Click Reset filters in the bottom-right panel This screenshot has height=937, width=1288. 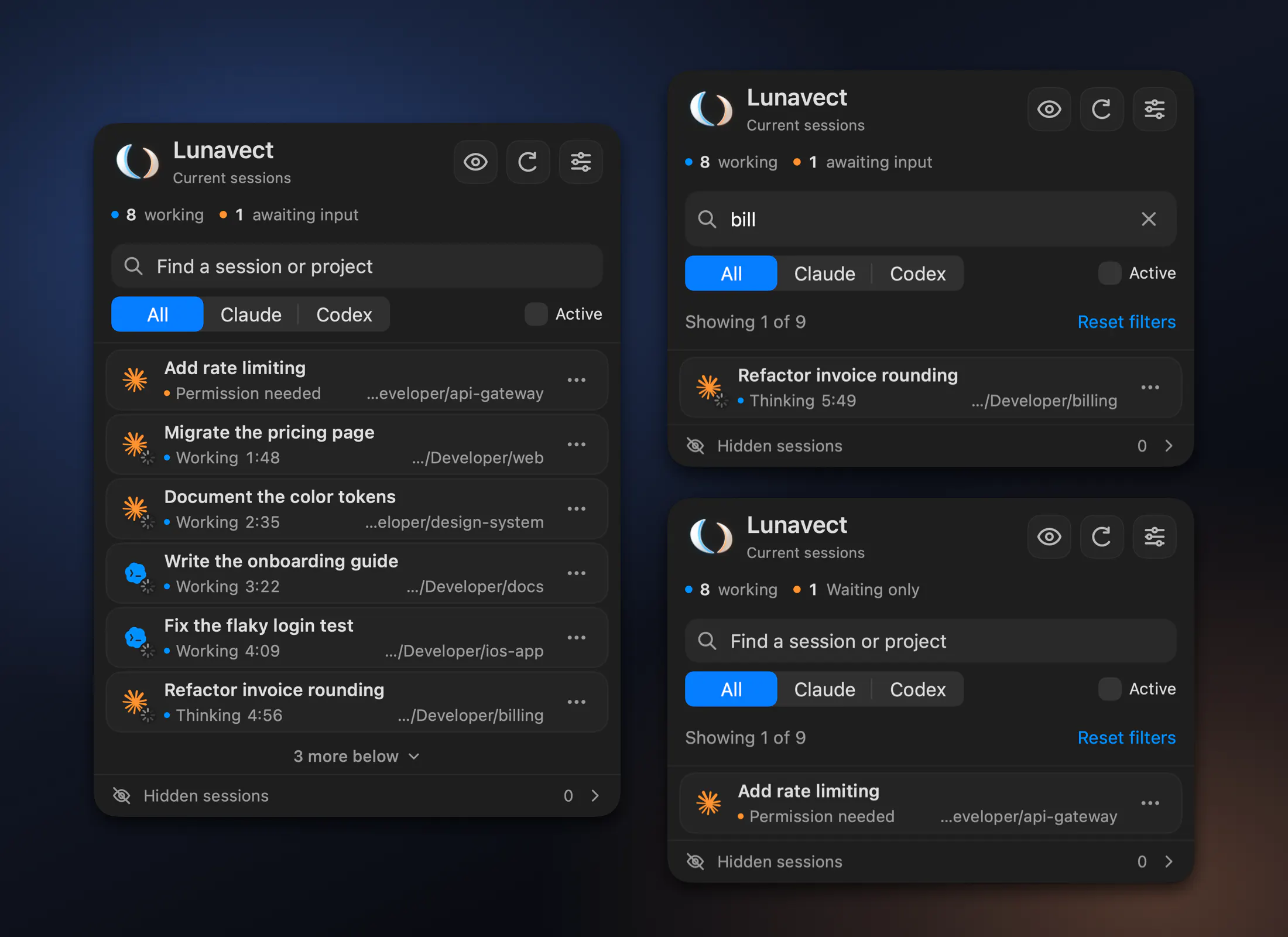click(1126, 738)
